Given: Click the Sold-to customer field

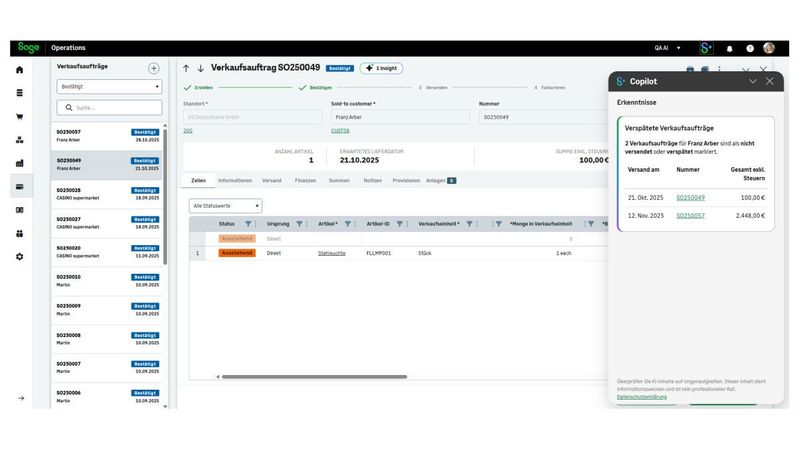Looking at the screenshot, I should tap(400, 117).
